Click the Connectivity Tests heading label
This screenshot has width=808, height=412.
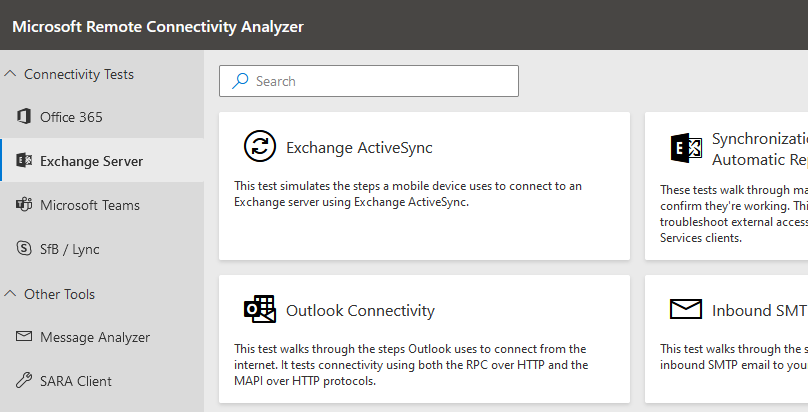[79, 74]
